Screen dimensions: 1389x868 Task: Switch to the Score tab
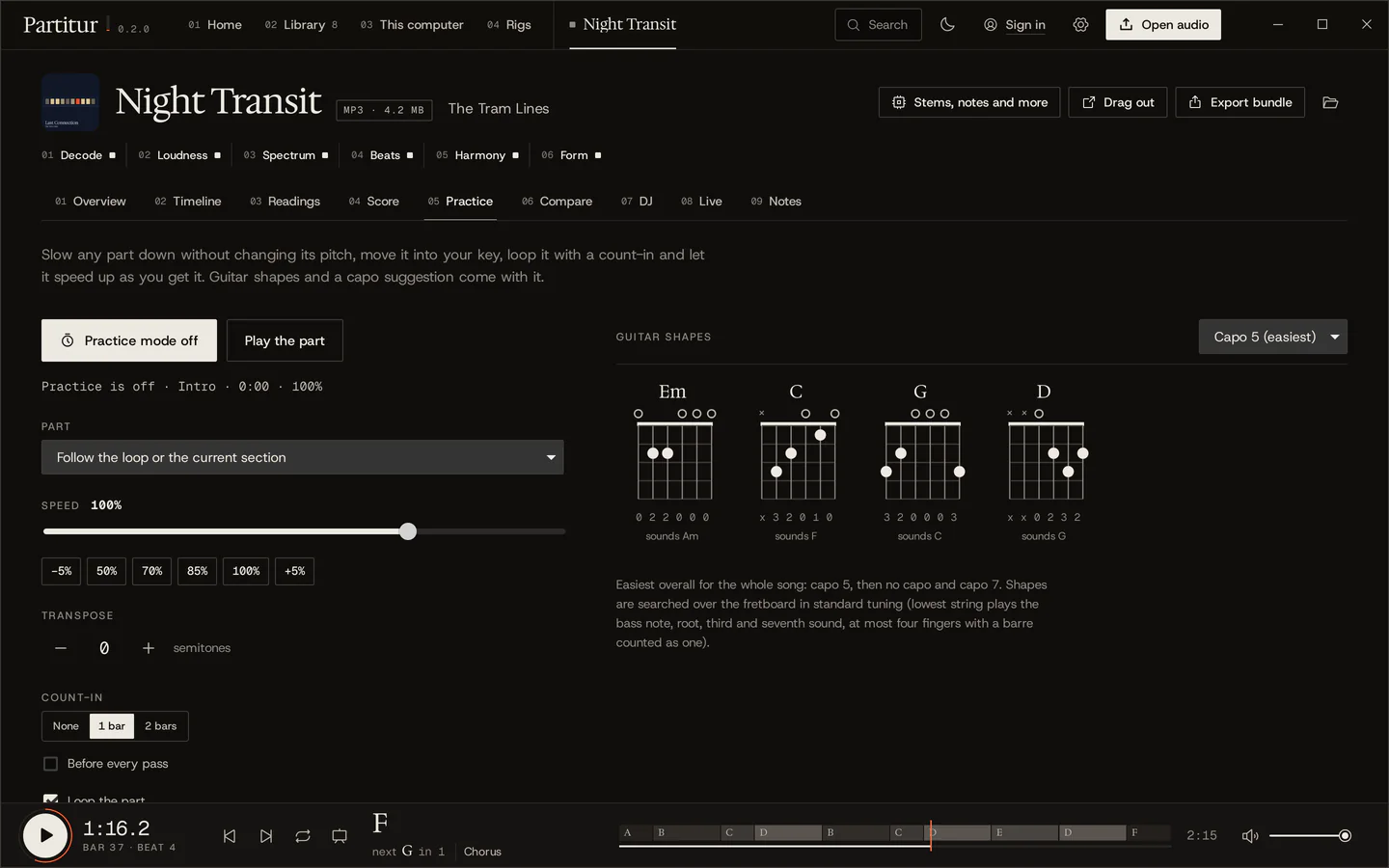(x=374, y=202)
